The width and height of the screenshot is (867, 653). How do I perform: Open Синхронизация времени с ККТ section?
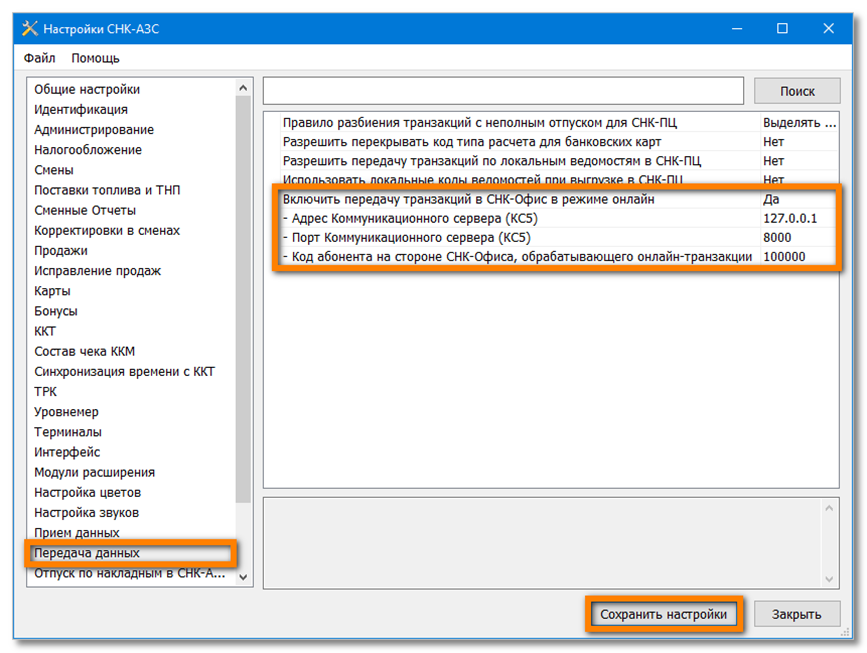coord(124,372)
